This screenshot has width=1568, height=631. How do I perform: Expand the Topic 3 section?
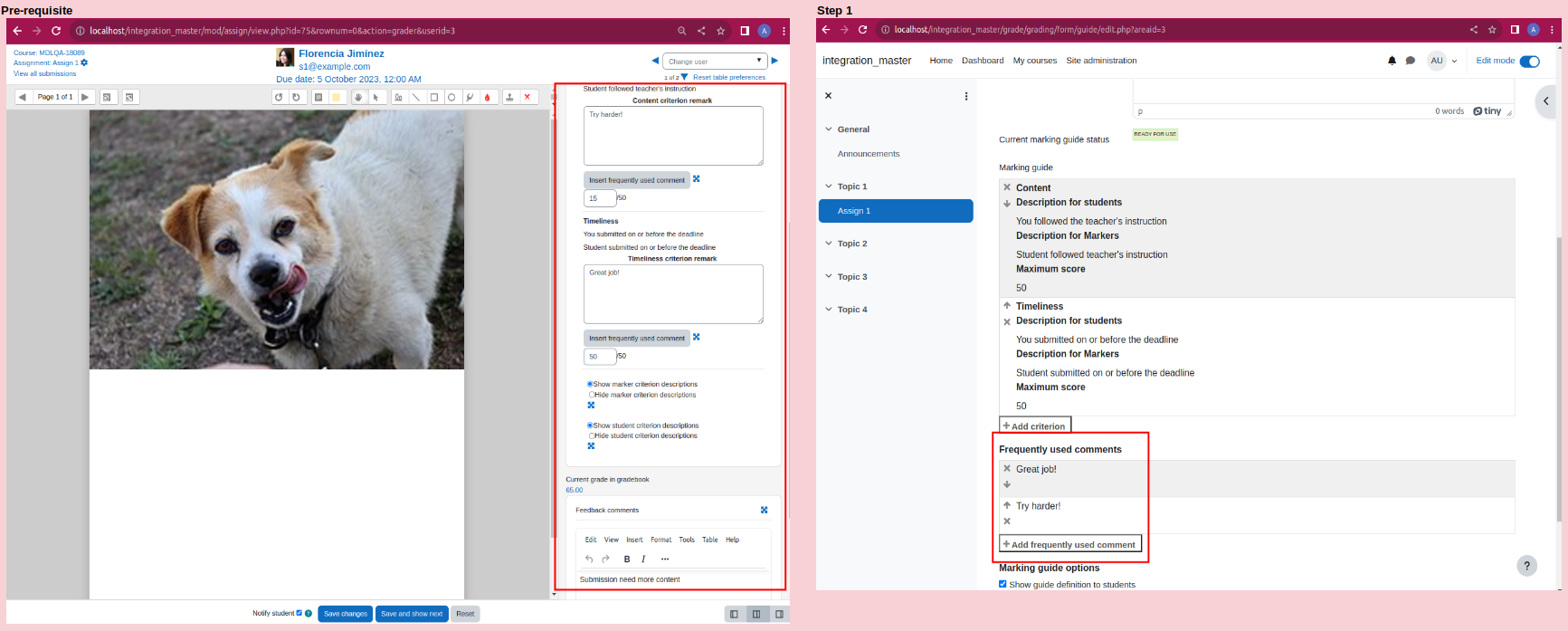828,277
